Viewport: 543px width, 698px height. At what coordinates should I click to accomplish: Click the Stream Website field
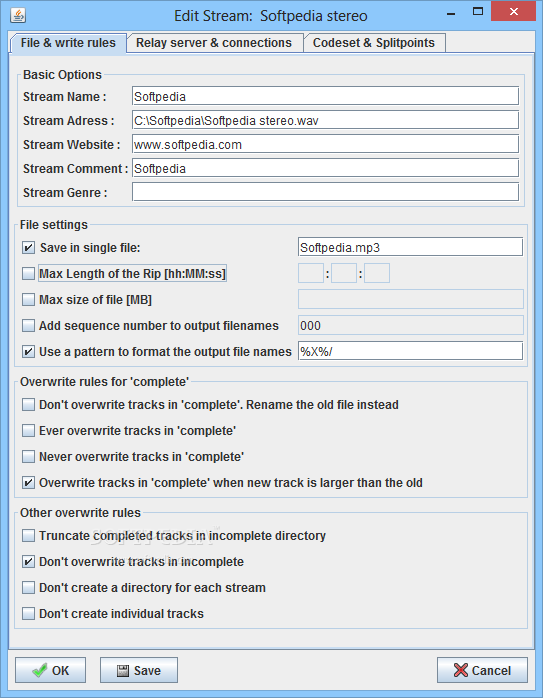pos(325,144)
